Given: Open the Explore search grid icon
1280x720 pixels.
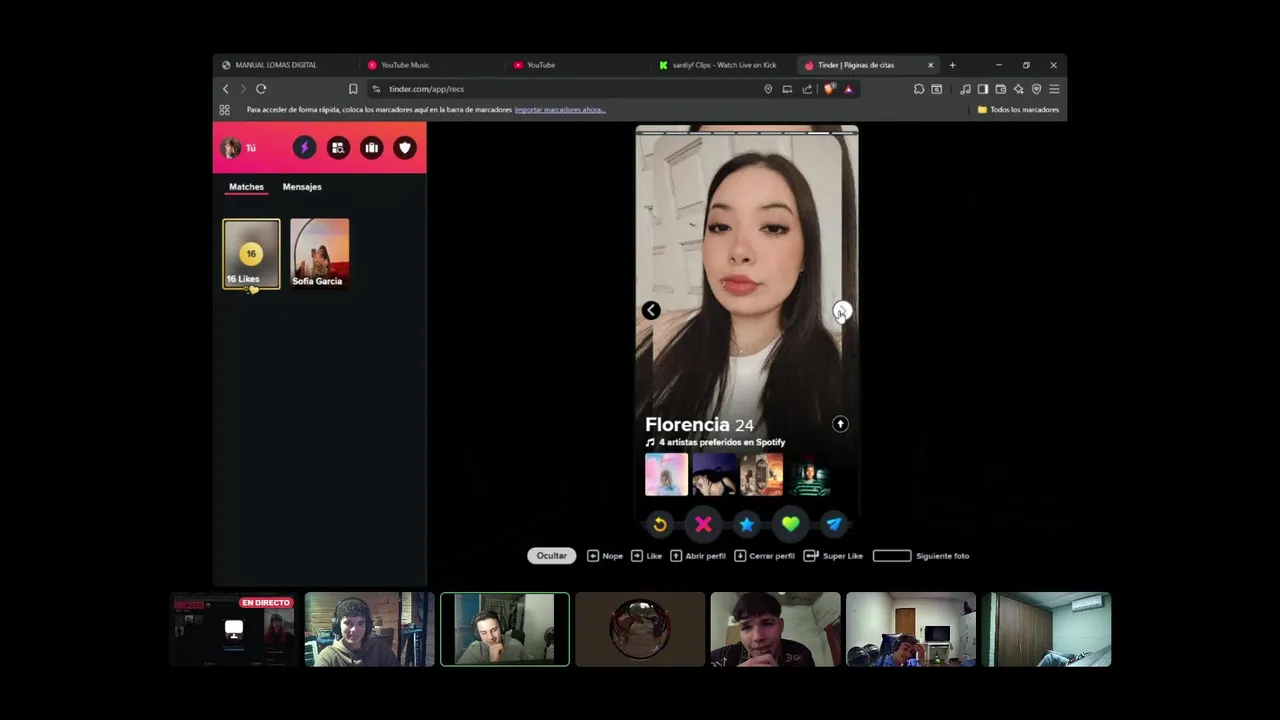Looking at the screenshot, I should point(338,148).
